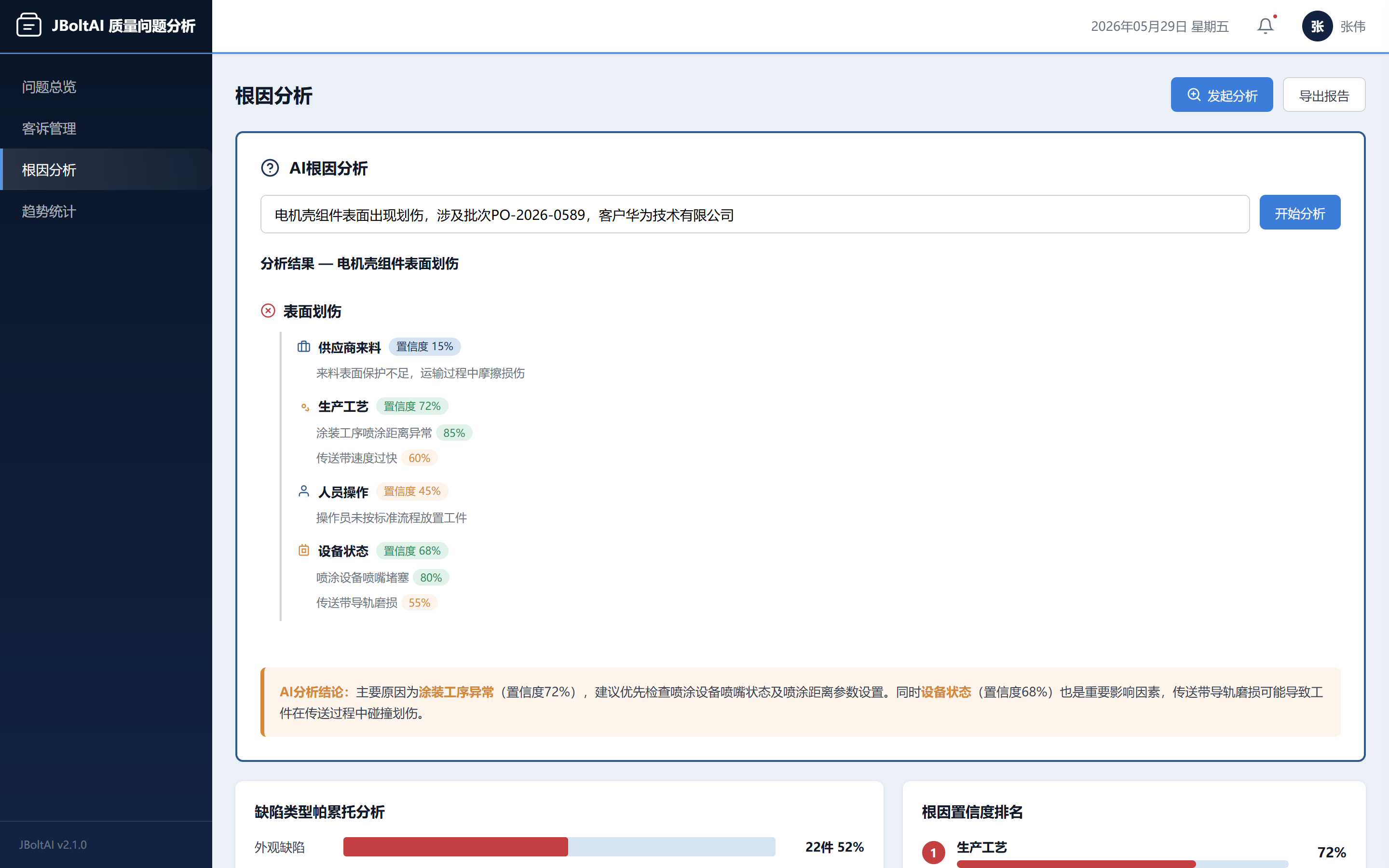This screenshot has width=1389, height=868.
Task: Click the 85% probability badge
Action: [454, 433]
